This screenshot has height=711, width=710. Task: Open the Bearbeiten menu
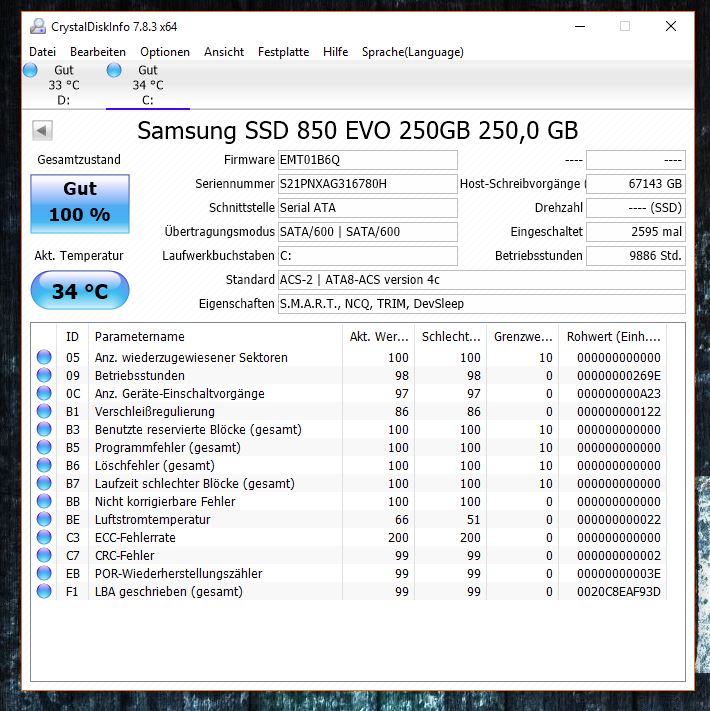[x=98, y=52]
